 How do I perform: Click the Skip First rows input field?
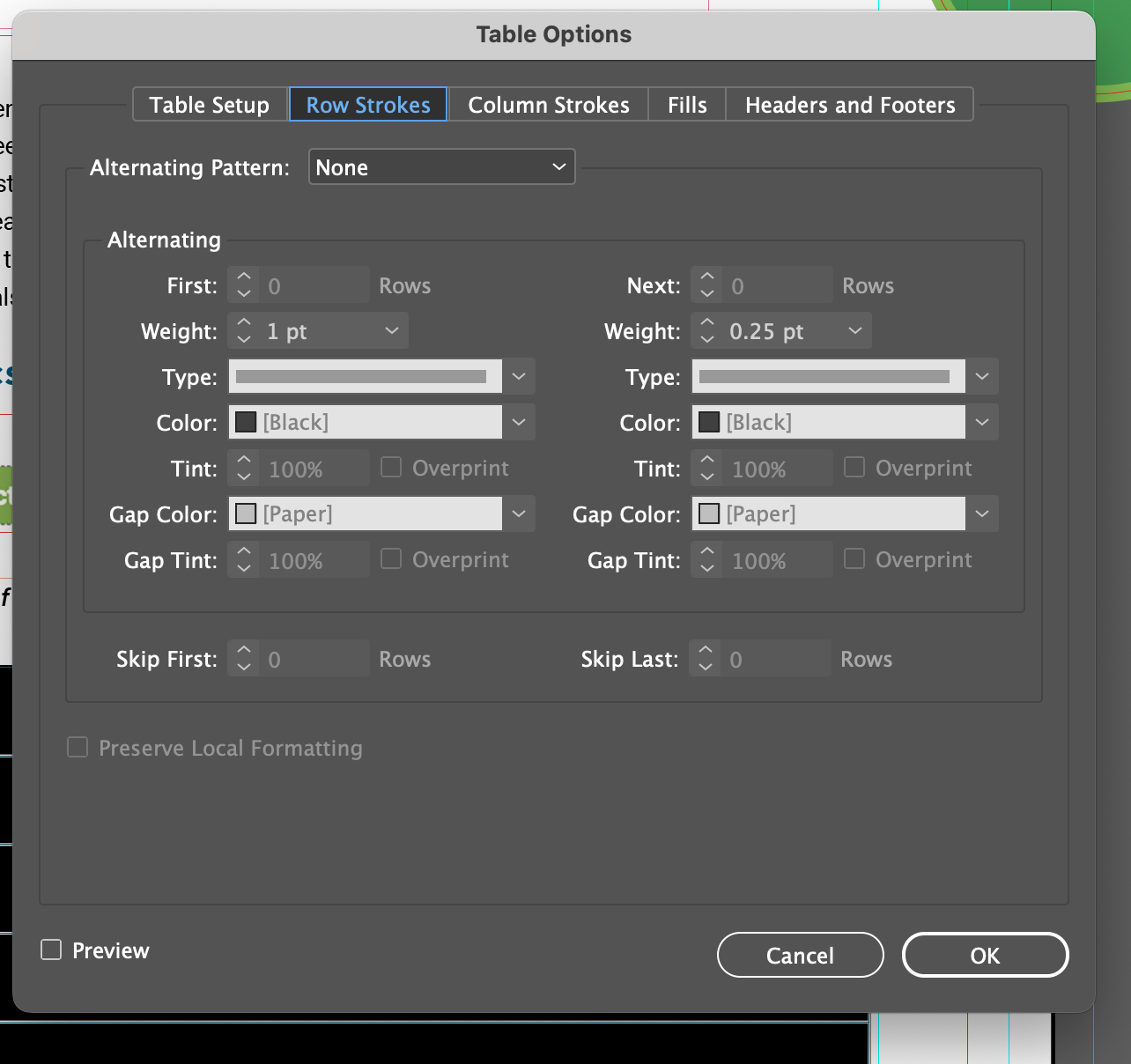point(313,659)
